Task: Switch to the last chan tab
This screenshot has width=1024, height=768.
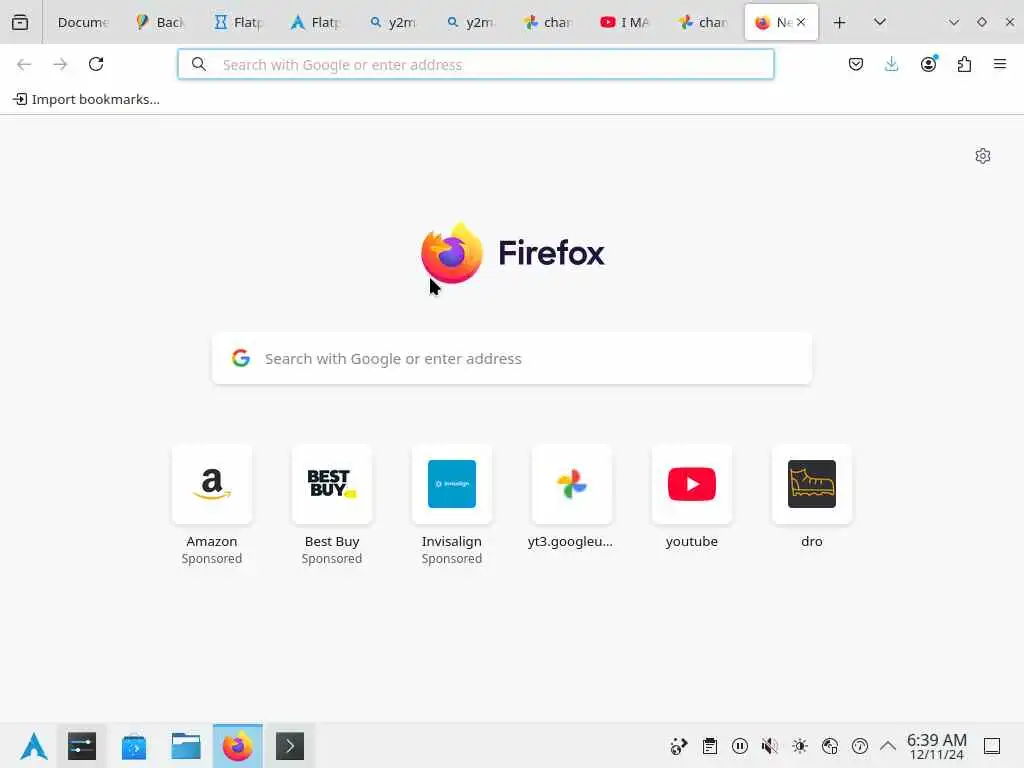Action: (x=703, y=22)
